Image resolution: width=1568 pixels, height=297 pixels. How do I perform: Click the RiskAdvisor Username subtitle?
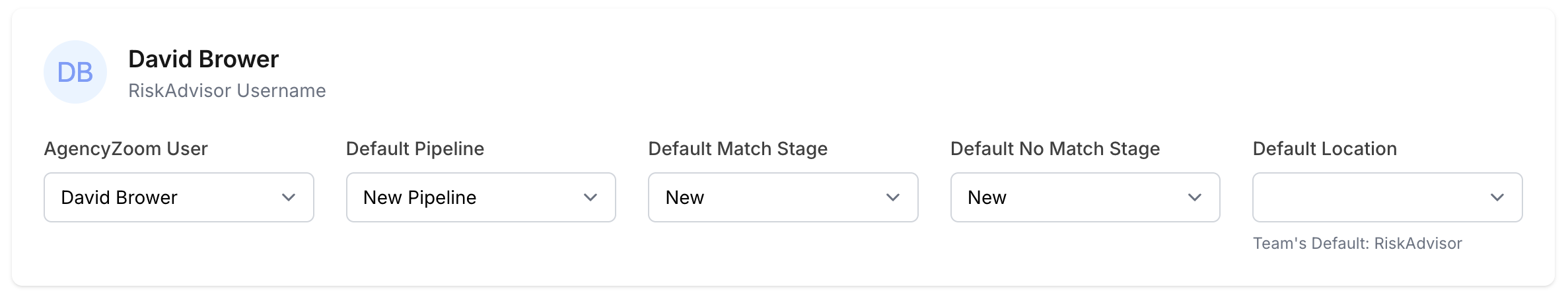(x=227, y=90)
